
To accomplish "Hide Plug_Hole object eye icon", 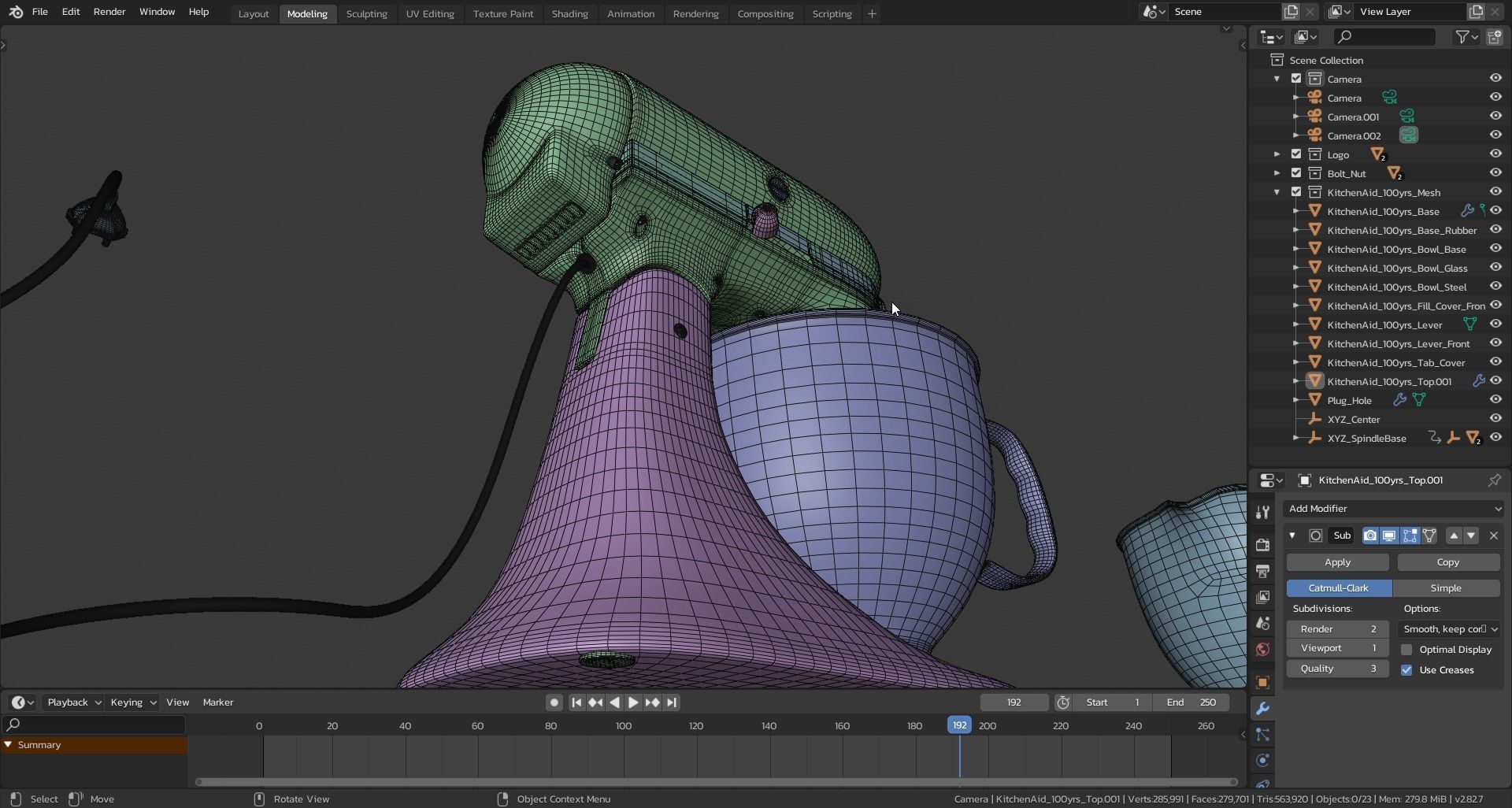I will click(x=1495, y=400).
